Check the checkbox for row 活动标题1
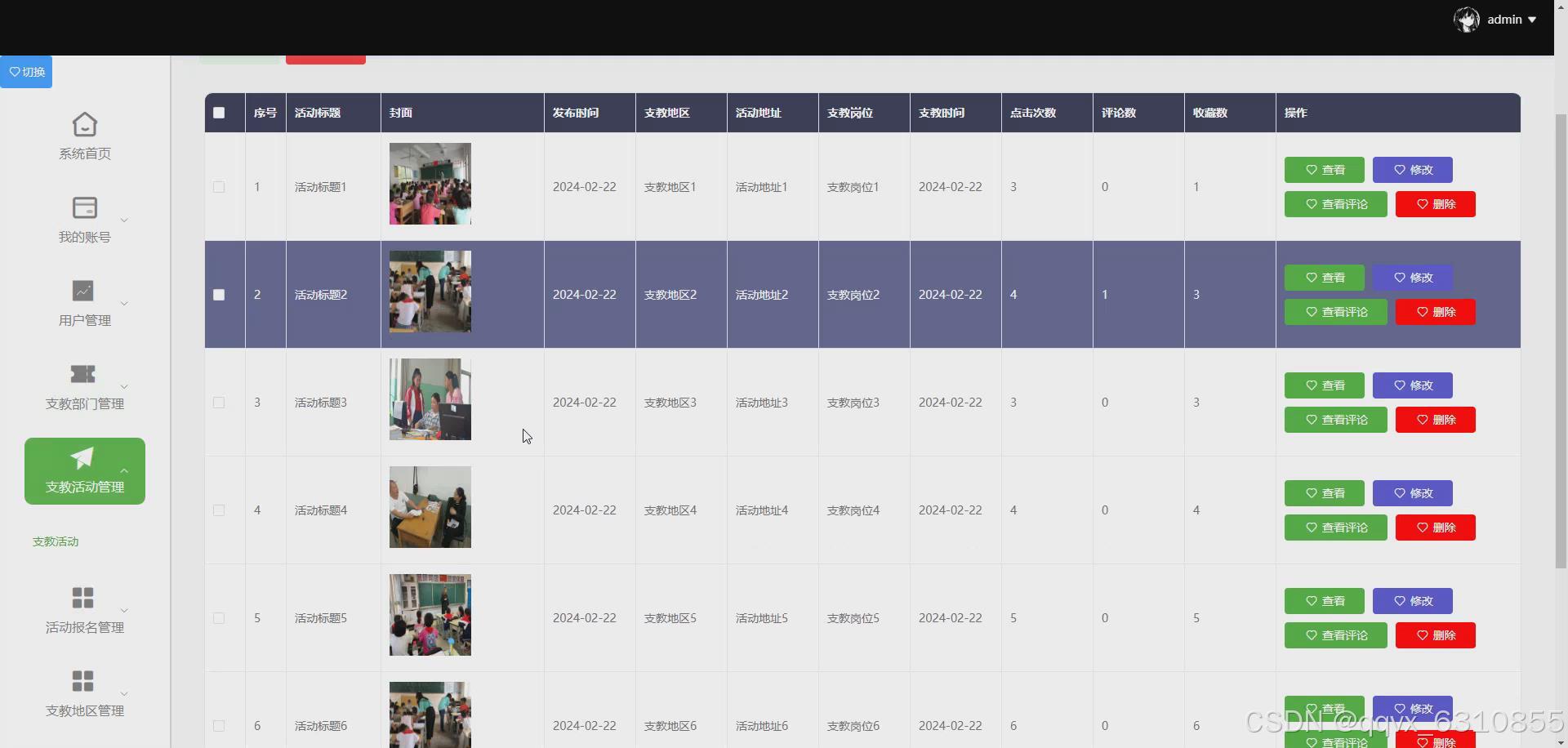1568x748 pixels. [x=219, y=187]
